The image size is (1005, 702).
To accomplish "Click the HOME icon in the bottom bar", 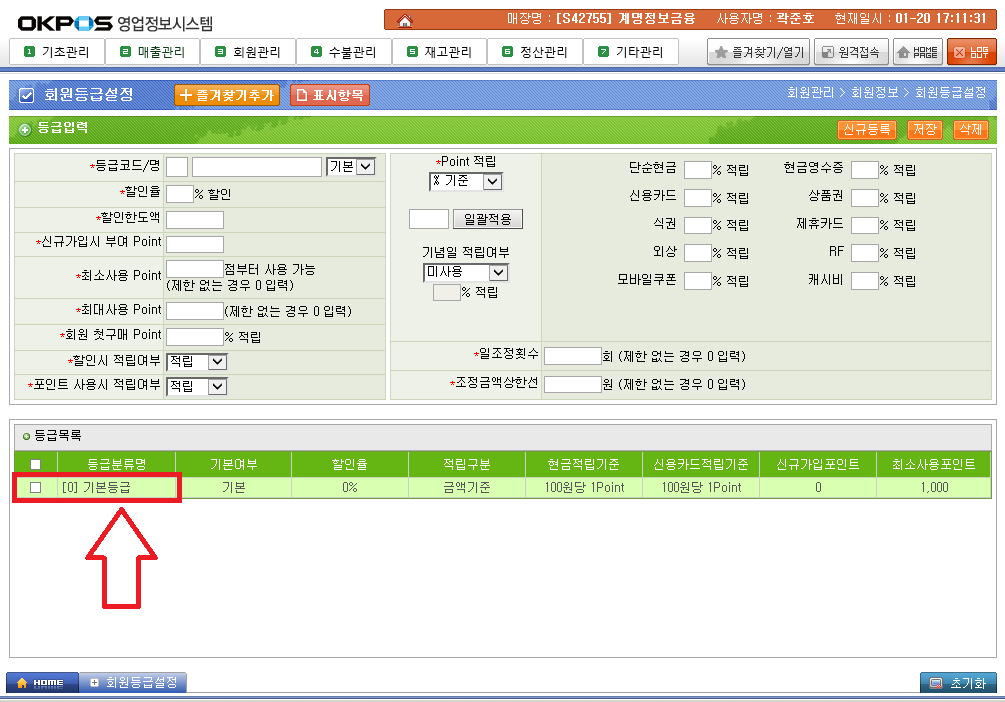I will click(40, 683).
